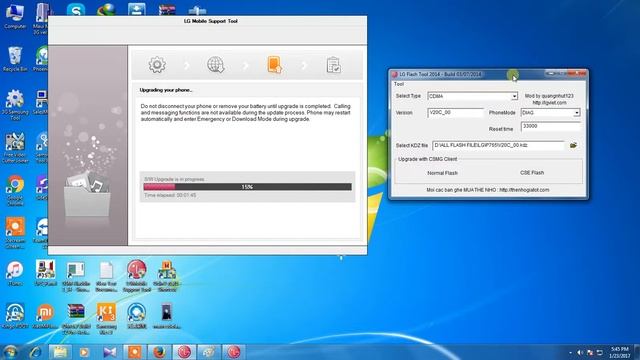This screenshot has height=360, width=640.
Task: Open the Computer desktop icon
Action: [15, 16]
